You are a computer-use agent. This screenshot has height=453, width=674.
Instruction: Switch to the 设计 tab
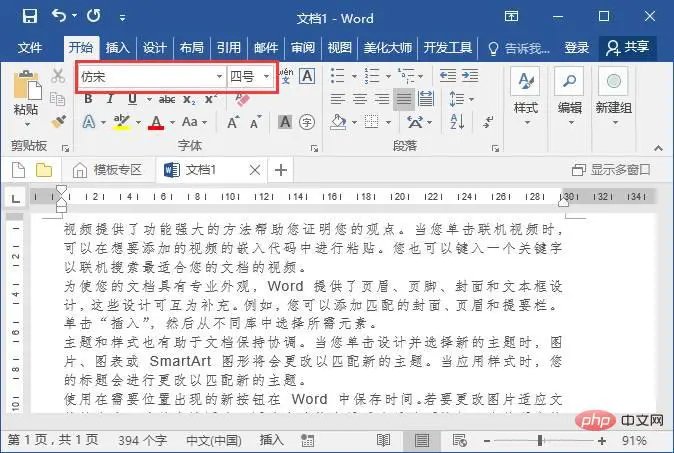pos(154,47)
